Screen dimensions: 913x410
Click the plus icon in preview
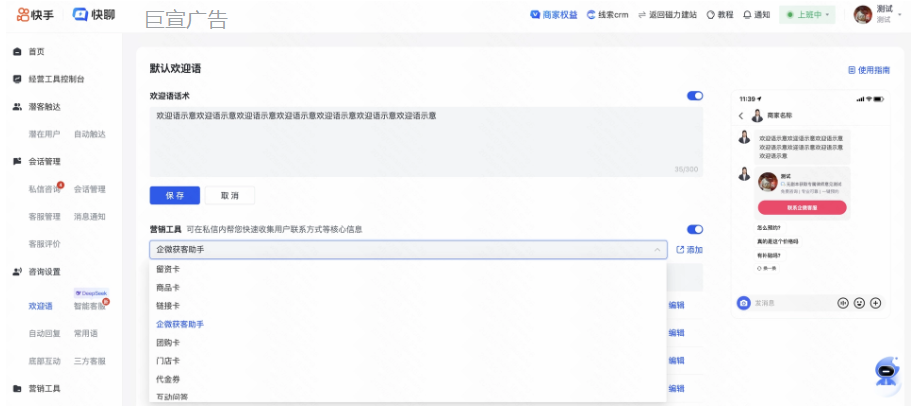pyautogui.click(x=876, y=303)
